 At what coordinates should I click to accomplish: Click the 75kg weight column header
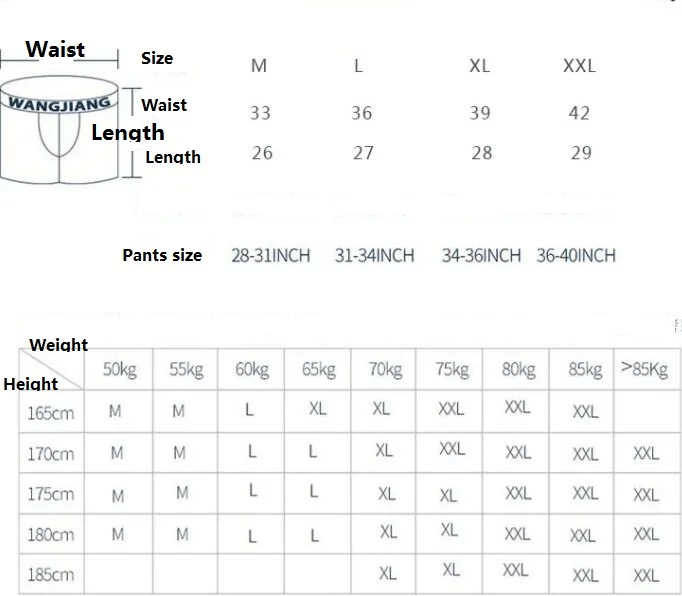coord(452,369)
